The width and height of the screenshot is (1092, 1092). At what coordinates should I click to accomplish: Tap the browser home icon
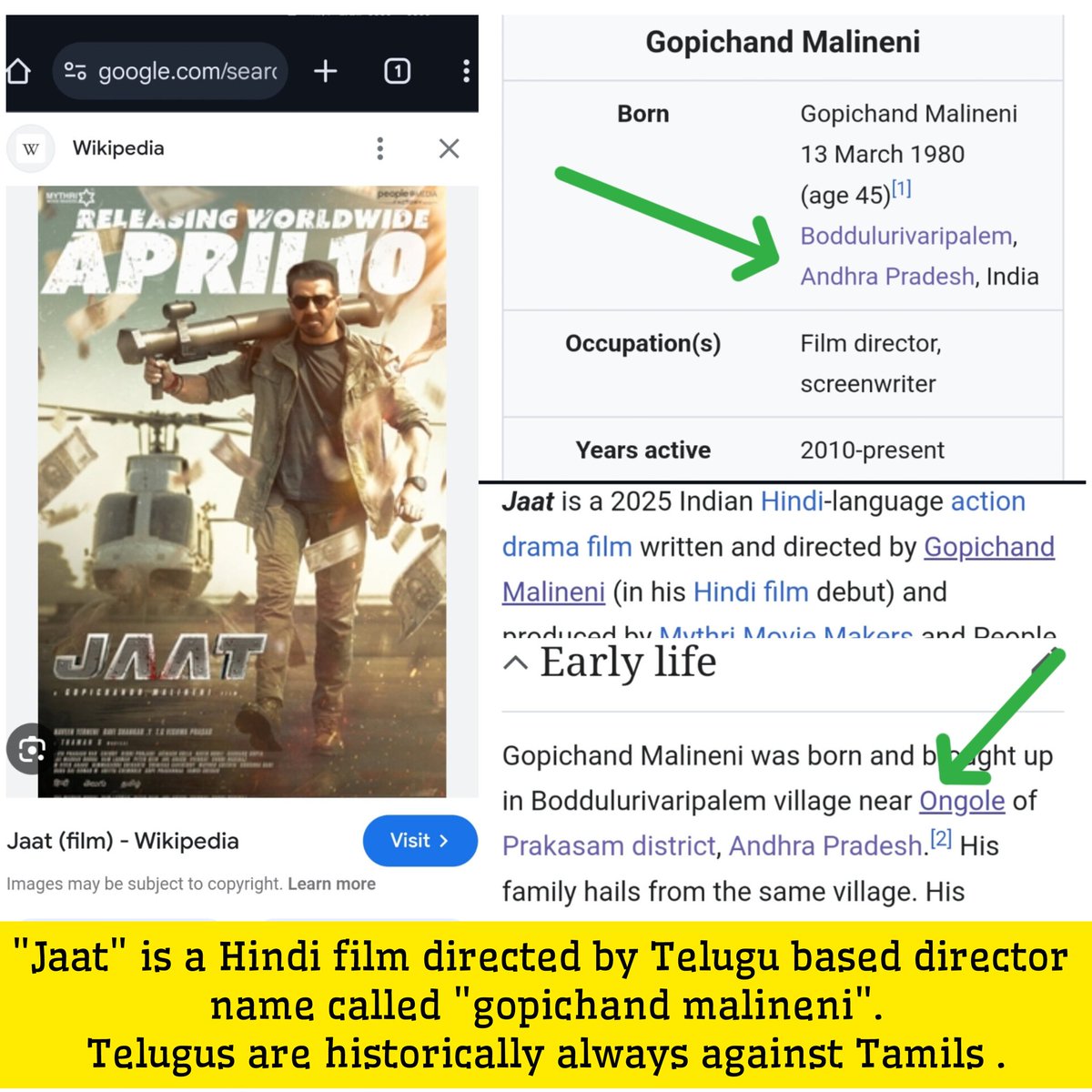click(x=18, y=70)
